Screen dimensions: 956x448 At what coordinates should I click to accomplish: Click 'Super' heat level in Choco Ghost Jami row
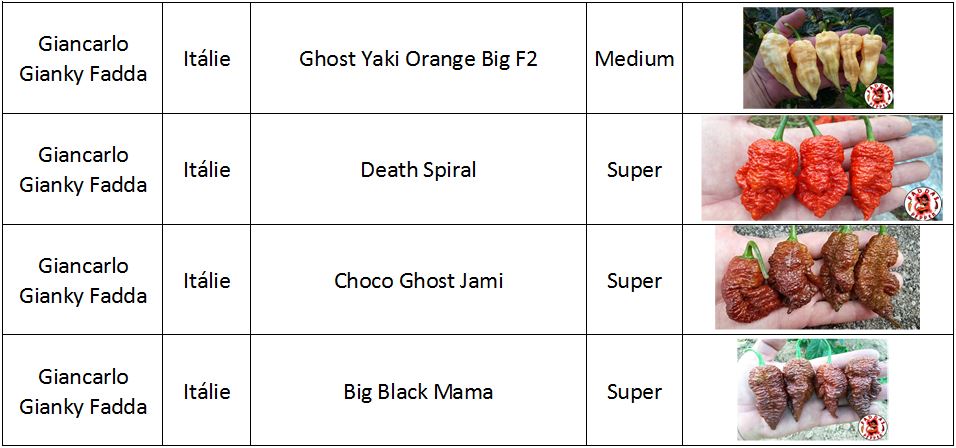[634, 281]
